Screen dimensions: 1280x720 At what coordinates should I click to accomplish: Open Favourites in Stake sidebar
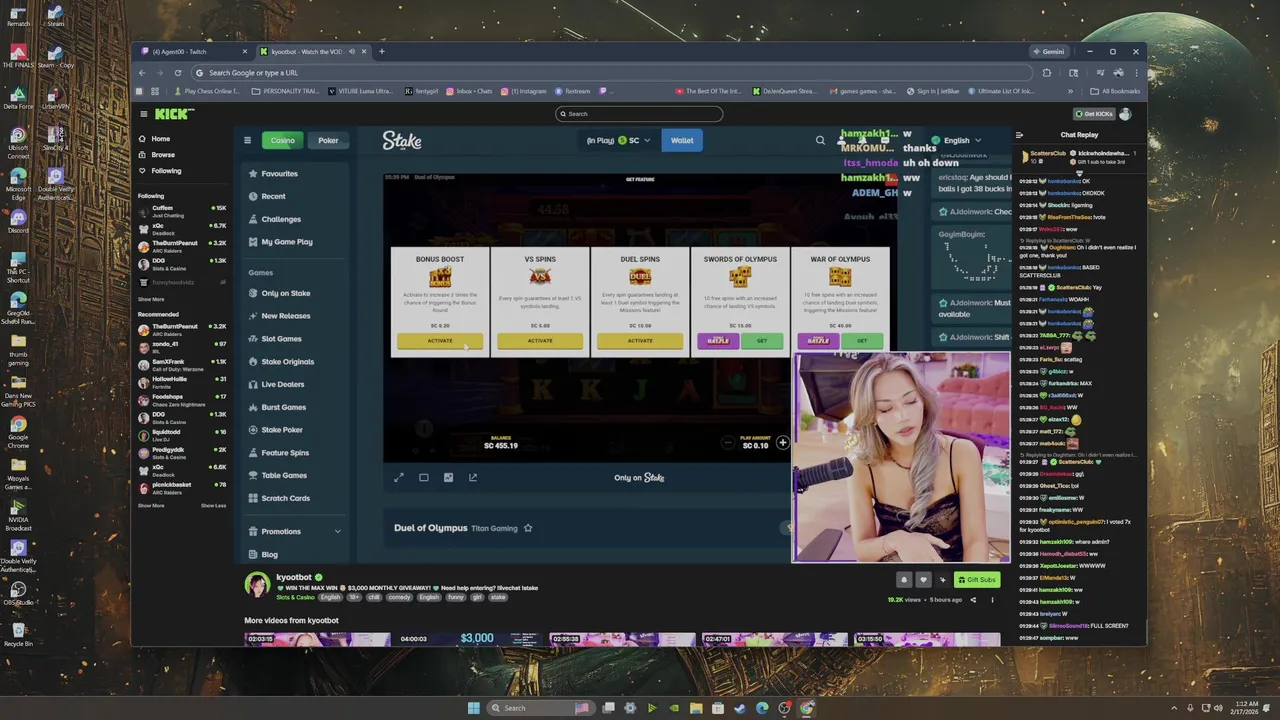point(273,174)
